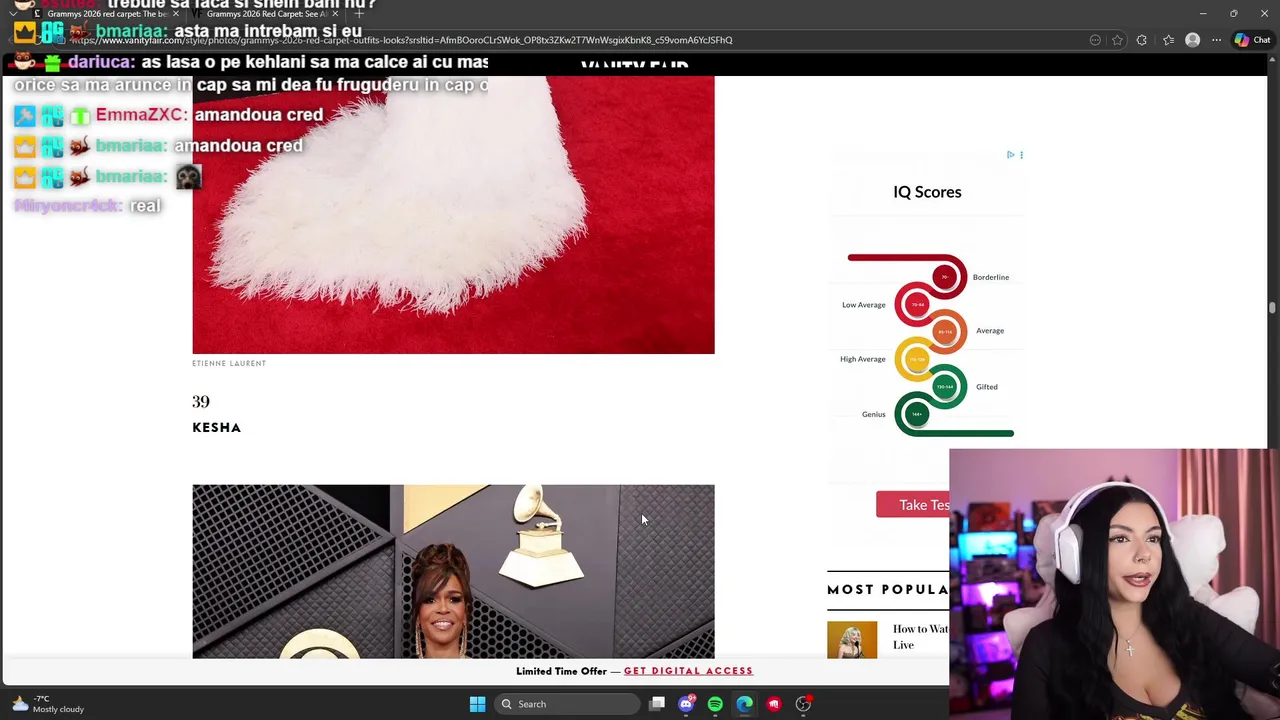Close the first Grammys 2026 tab
The image size is (1280, 720).
point(176,14)
